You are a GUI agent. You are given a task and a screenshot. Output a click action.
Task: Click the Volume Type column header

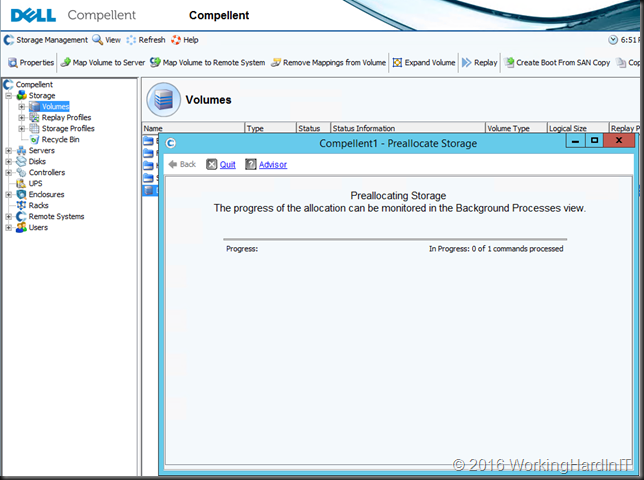516,128
